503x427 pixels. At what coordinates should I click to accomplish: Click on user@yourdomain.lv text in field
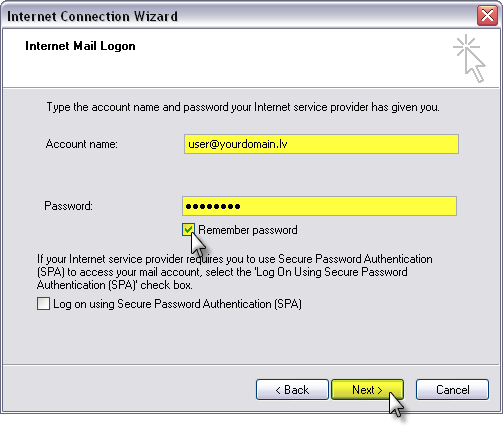[x=238, y=144]
